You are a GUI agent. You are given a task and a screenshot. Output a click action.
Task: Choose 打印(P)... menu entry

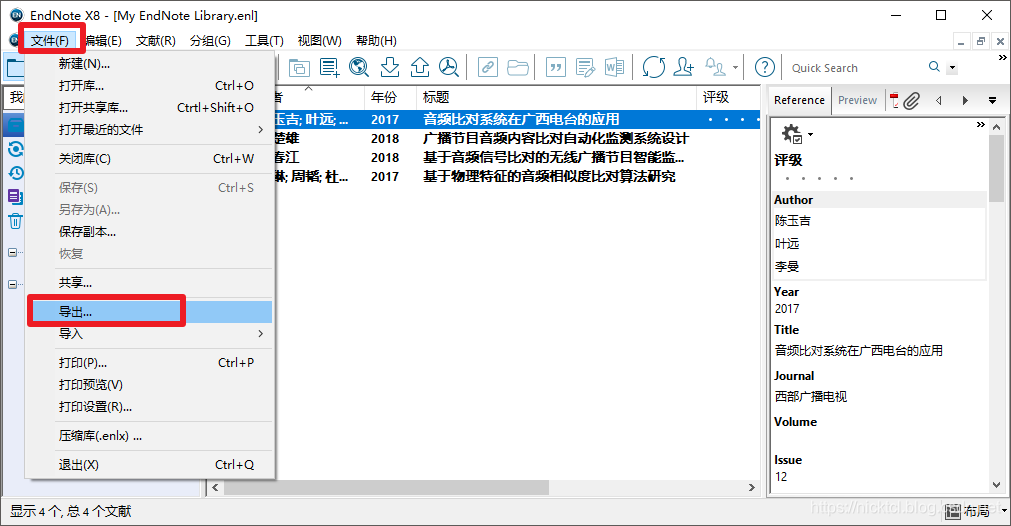pos(150,362)
